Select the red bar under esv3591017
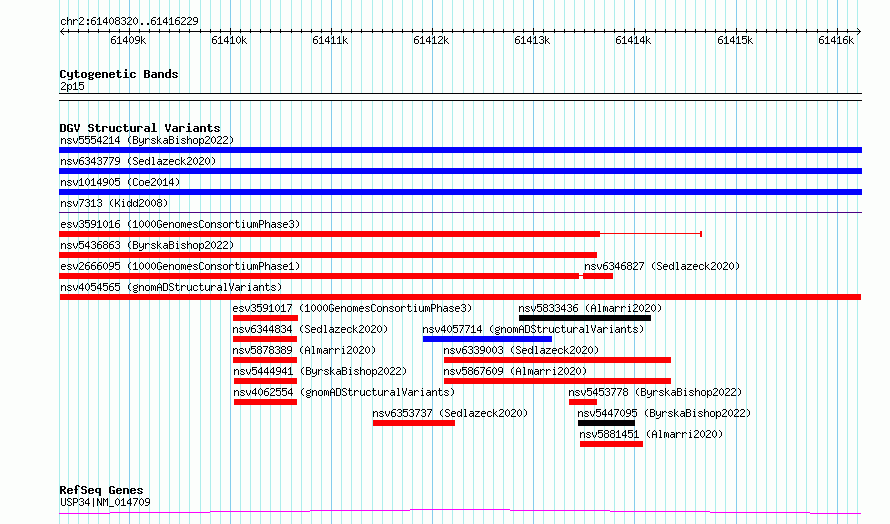890x524 pixels. coord(265,318)
